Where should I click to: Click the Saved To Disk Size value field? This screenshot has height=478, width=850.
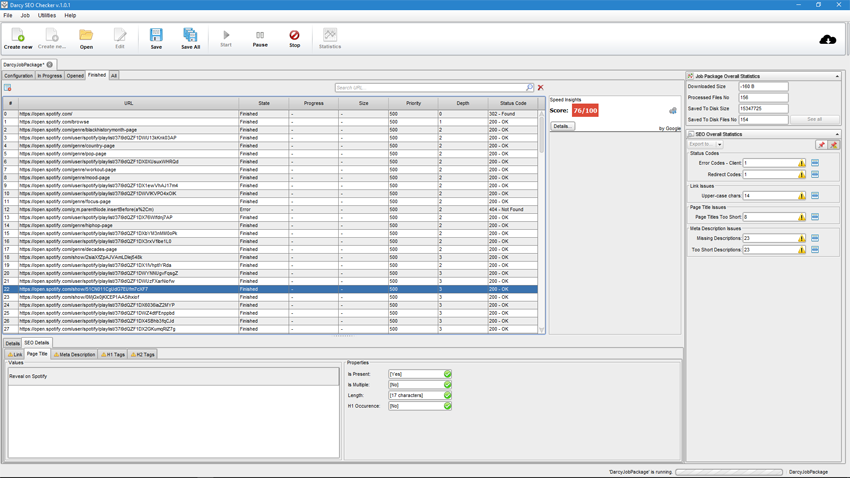[763, 108]
